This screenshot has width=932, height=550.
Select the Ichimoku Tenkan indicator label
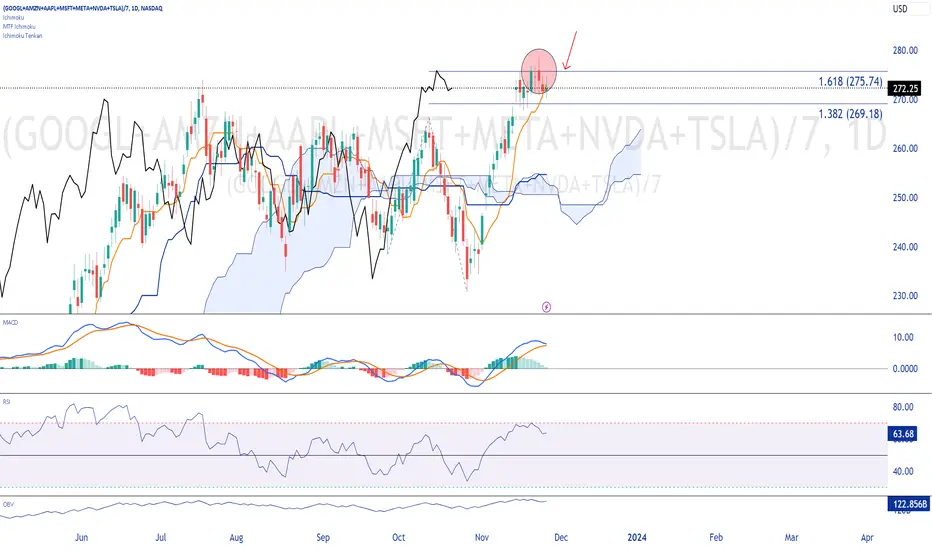[x=22, y=36]
